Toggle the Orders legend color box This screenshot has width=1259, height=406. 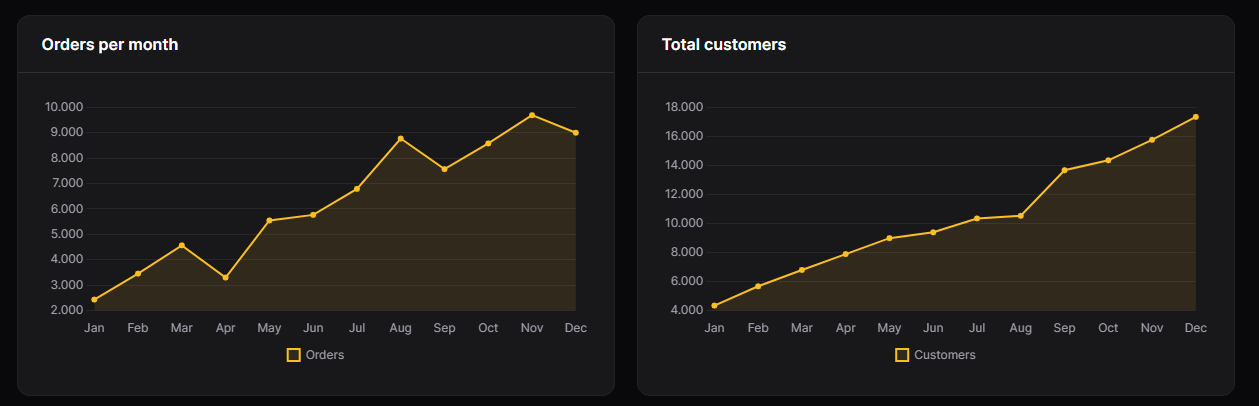click(x=293, y=355)
